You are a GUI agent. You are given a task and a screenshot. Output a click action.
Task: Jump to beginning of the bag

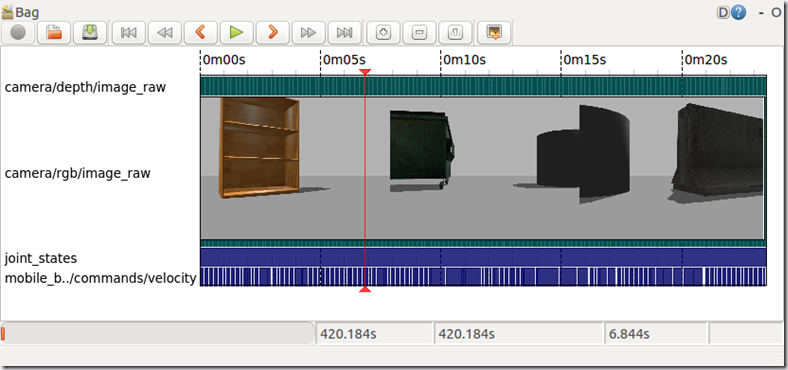pos(129,33)
